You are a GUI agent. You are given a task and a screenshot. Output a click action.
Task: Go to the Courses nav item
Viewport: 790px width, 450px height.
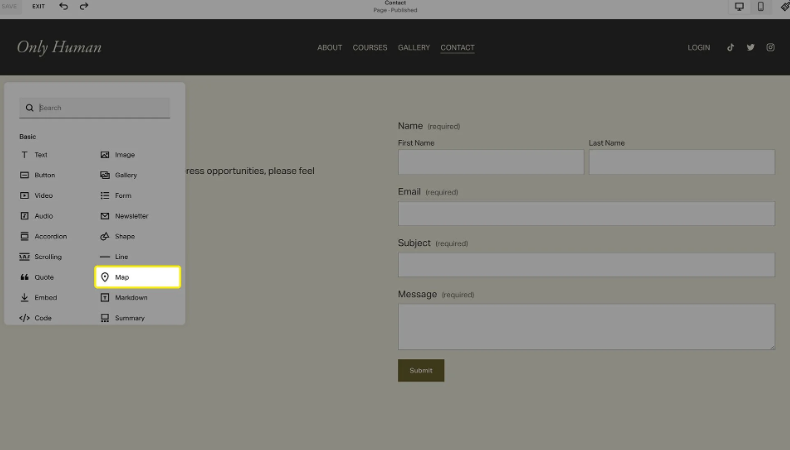tap(370, 47)
